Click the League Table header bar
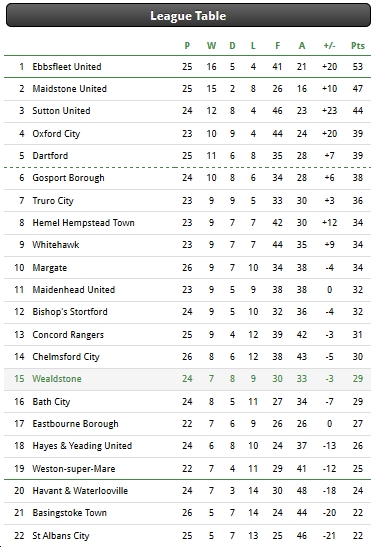The width and height of the screenshot is (374, 547). click(188, 15)
